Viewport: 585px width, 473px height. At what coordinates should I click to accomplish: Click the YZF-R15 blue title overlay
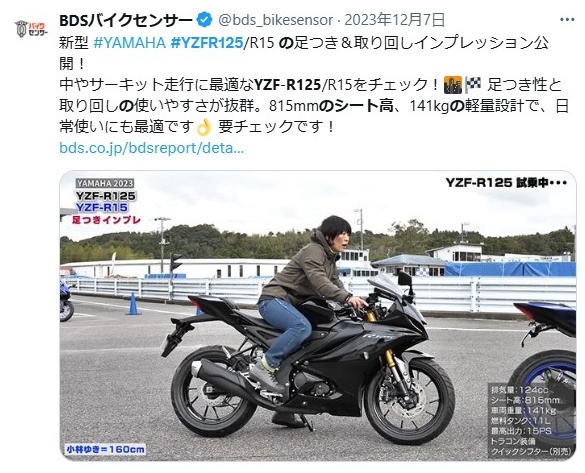coord(102,207)
